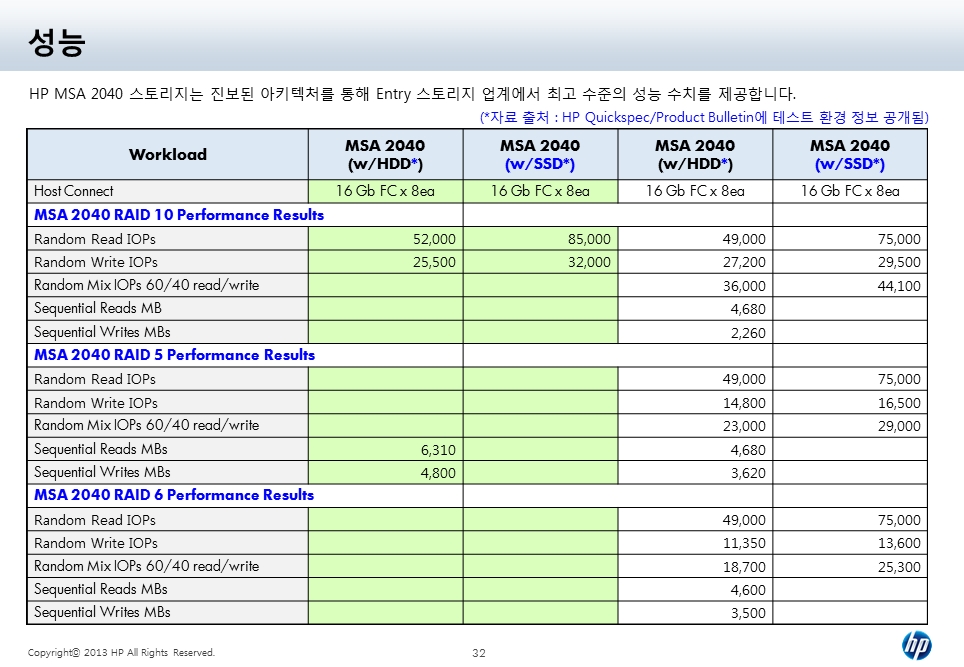The width and height of the screenshot is (964, 667).
Task: Click the 75,000 value in RAID 10 section
Action: click(850, 239)
